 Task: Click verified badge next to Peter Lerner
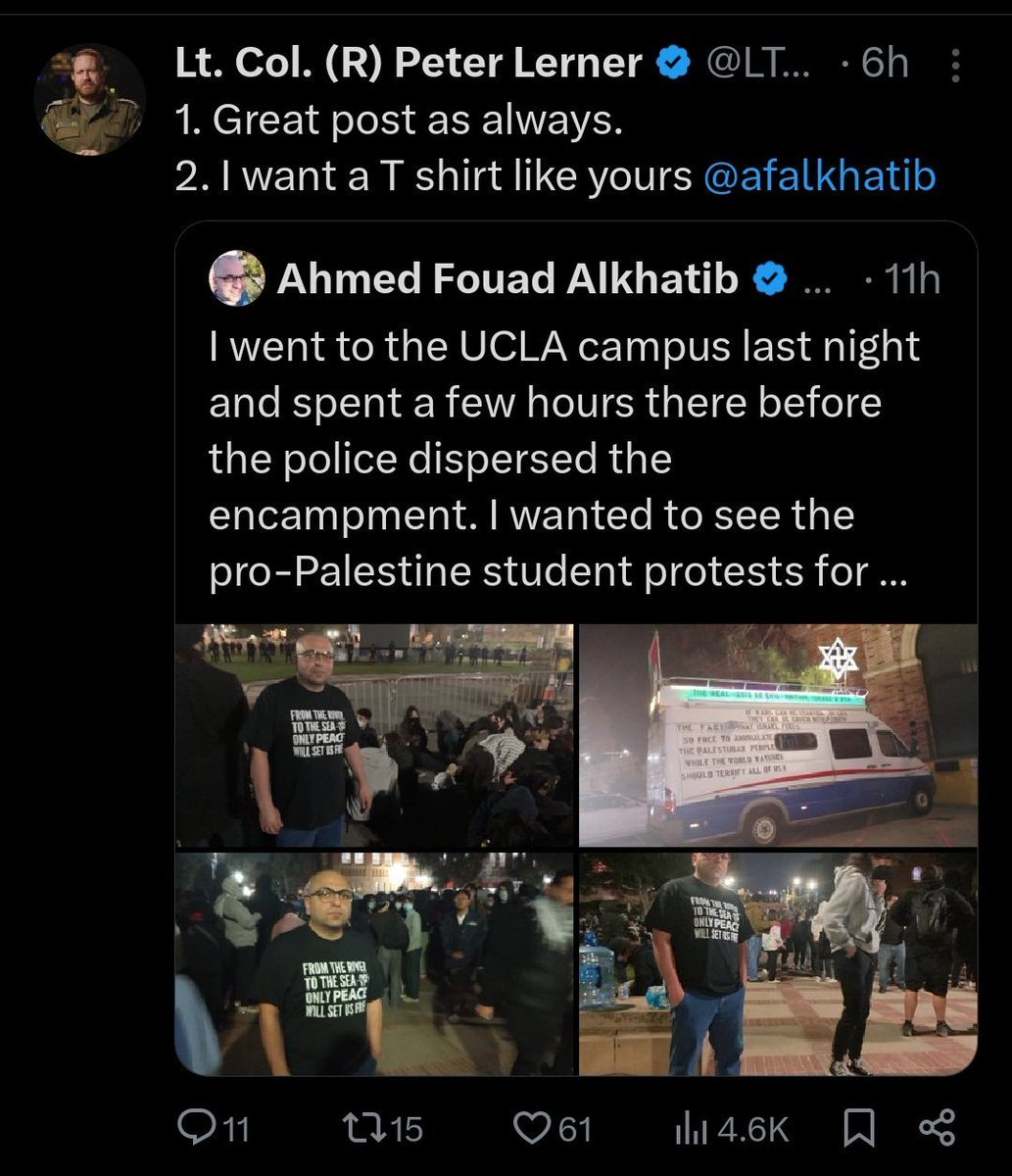pyautogui.click(x=672, y=65)
